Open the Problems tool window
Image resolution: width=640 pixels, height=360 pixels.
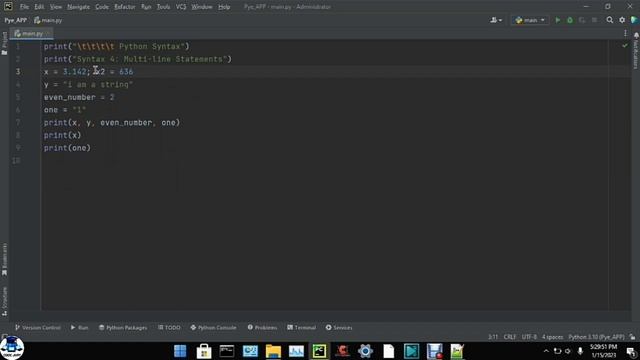pos(262,327)
